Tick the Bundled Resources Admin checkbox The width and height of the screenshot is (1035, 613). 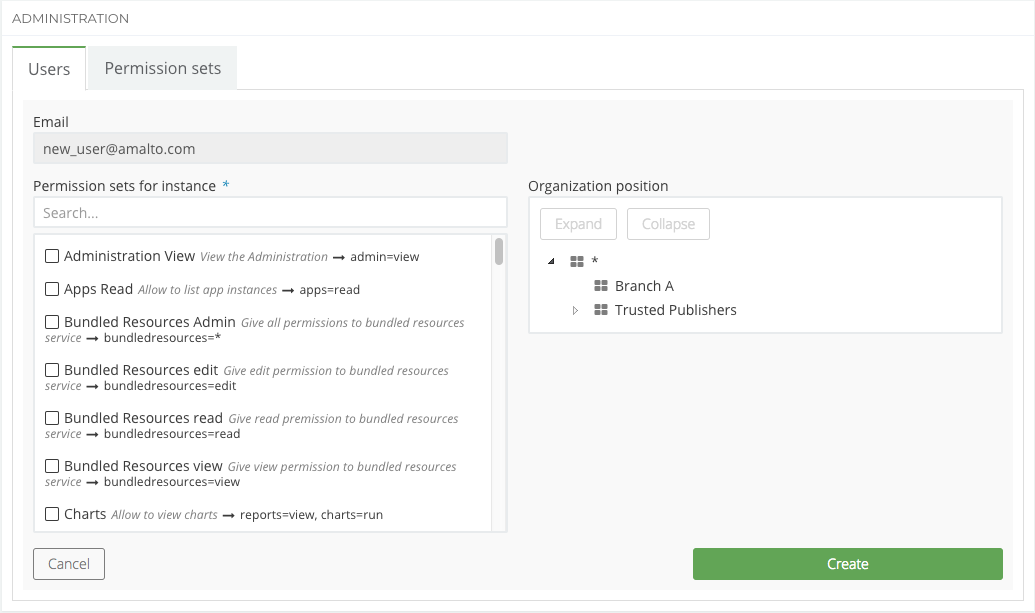click(x=53, y=323)
